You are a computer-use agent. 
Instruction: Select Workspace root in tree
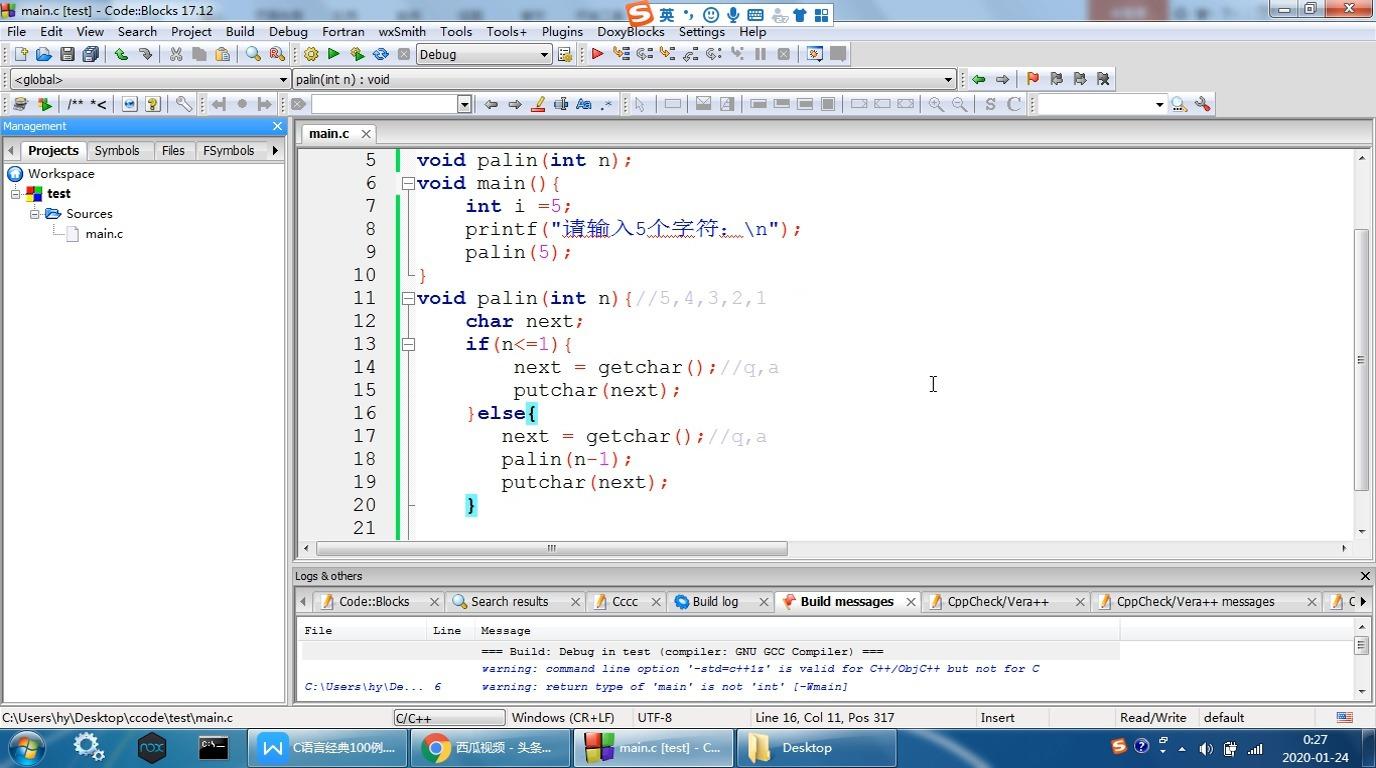(x=61, y=174)
